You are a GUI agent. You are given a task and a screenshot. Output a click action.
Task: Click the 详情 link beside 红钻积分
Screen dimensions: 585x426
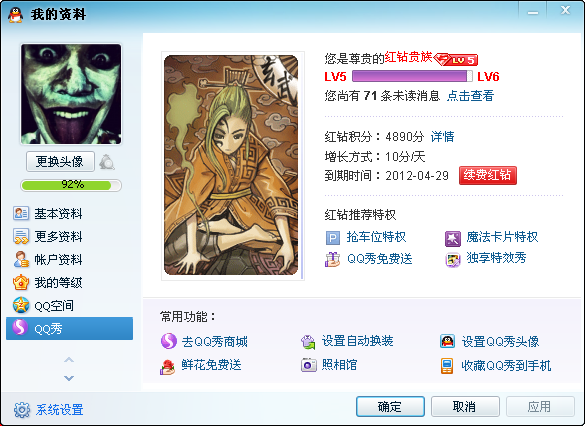442,137
